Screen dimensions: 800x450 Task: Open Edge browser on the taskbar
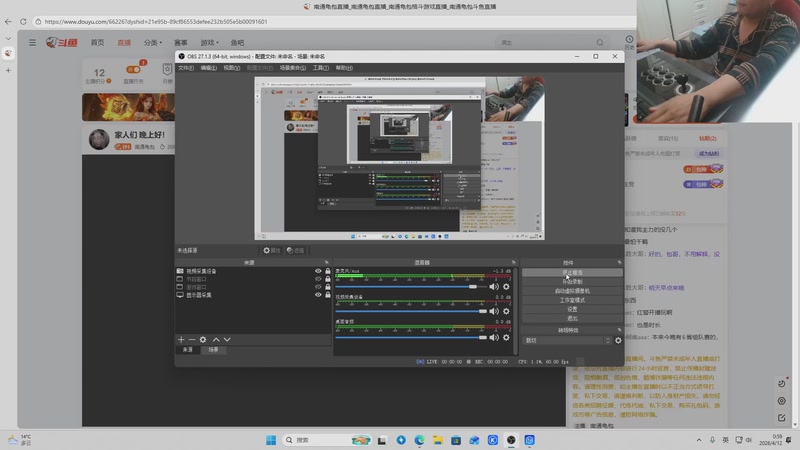419,440
